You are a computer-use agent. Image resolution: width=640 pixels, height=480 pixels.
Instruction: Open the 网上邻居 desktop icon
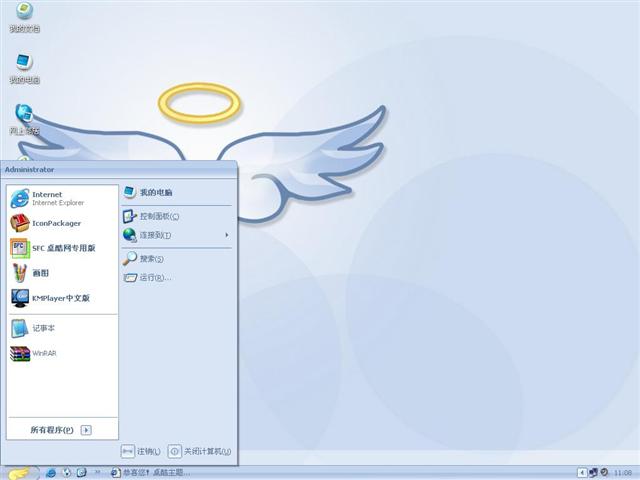click(24, 119)
